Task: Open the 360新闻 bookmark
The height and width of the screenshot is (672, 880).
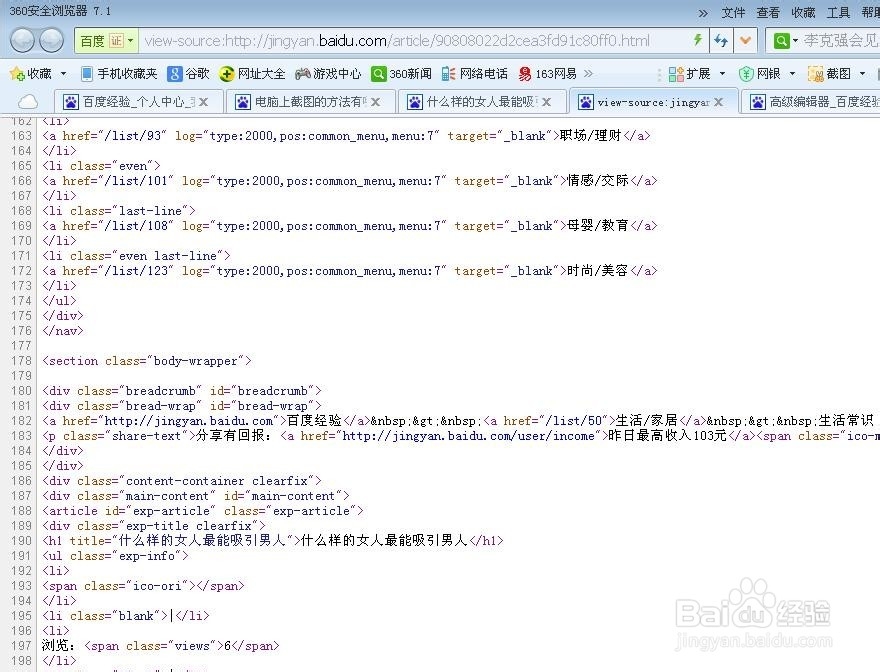Action: tap(402, 74)
